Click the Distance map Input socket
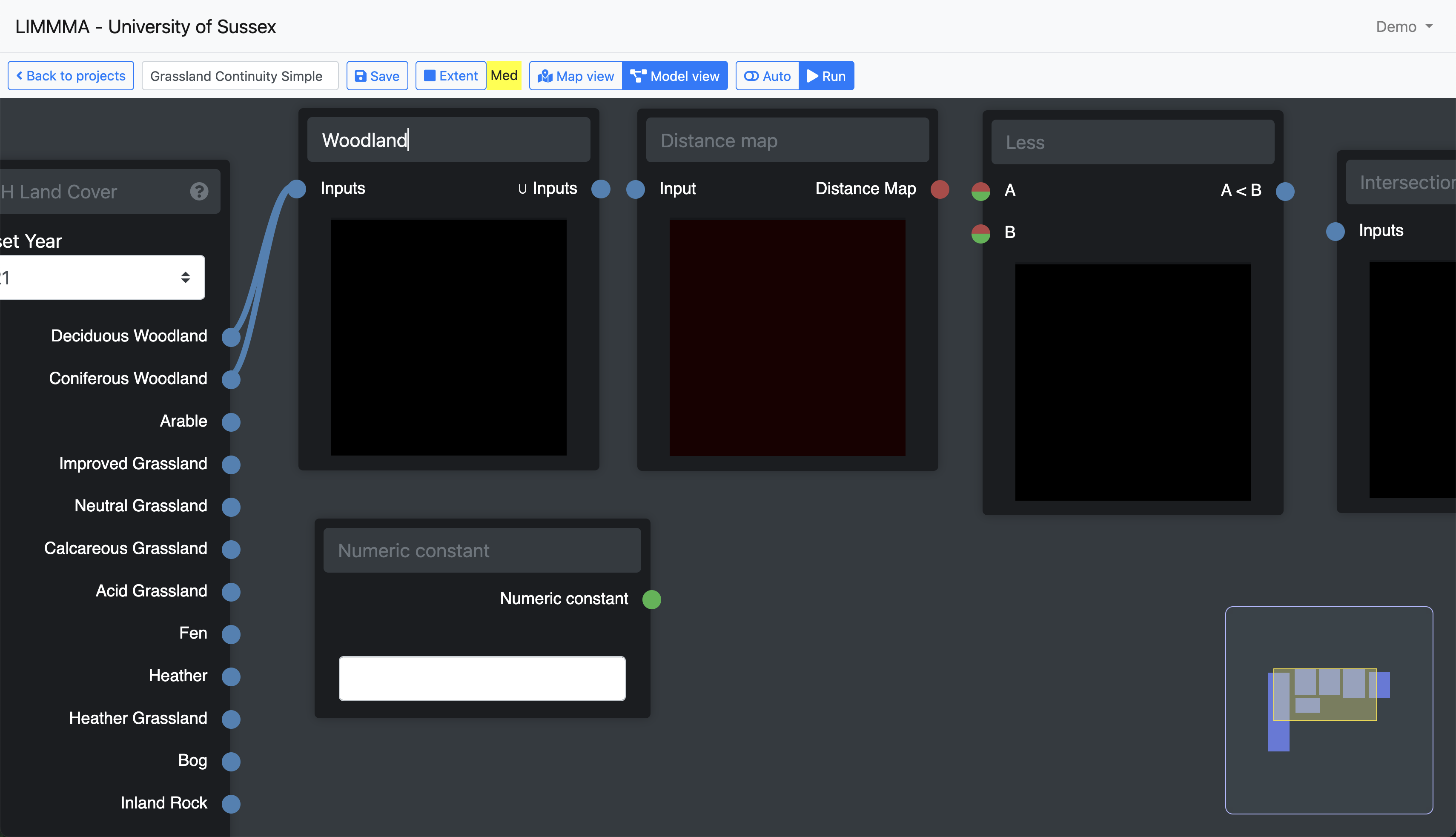 (x=635, y=189)
